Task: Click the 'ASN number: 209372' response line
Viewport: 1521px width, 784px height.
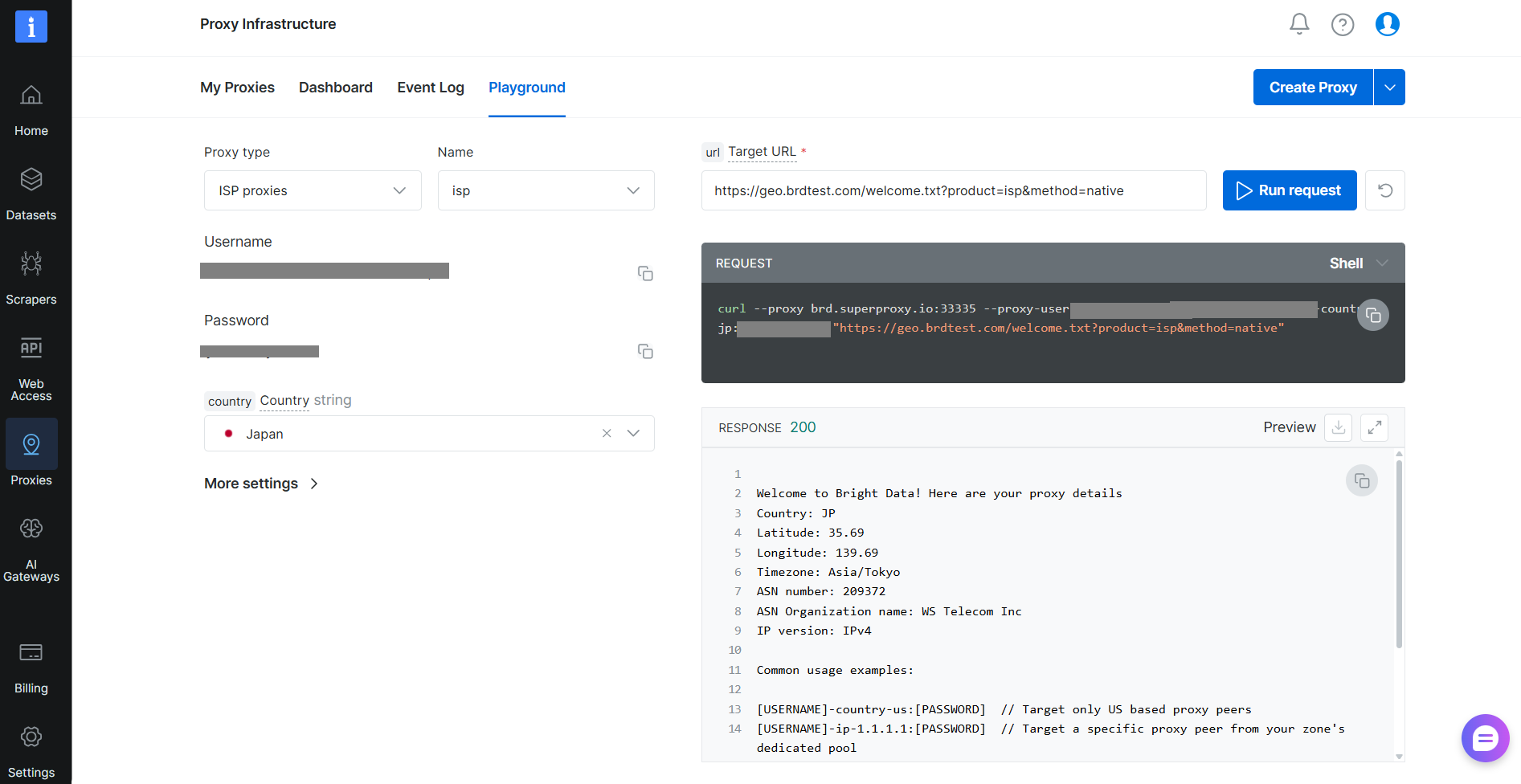Action: pos(821,591)
